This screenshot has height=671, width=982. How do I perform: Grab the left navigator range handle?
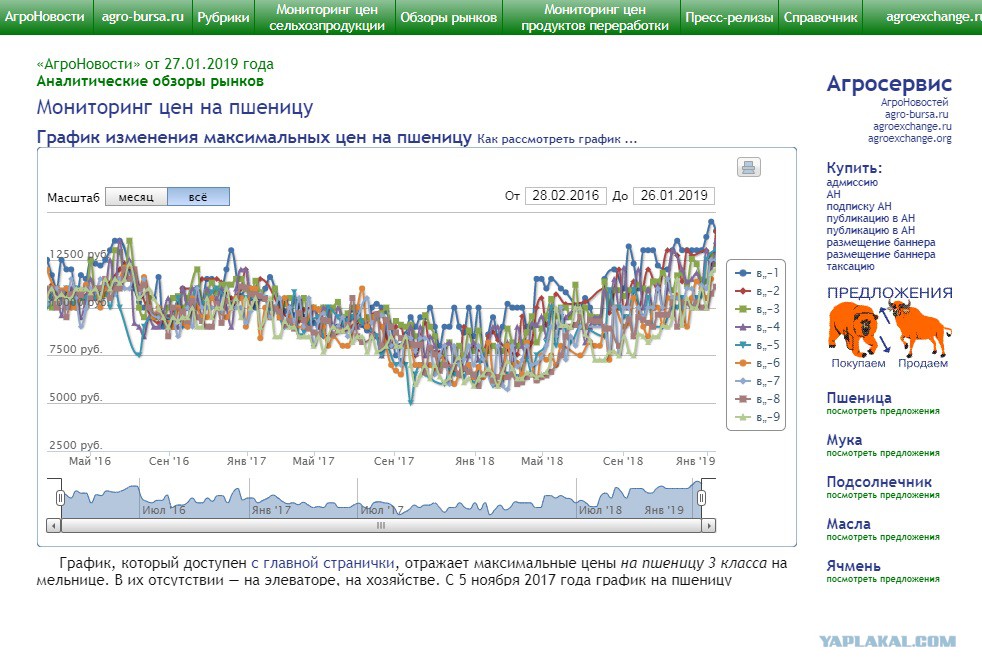point(60,498)
